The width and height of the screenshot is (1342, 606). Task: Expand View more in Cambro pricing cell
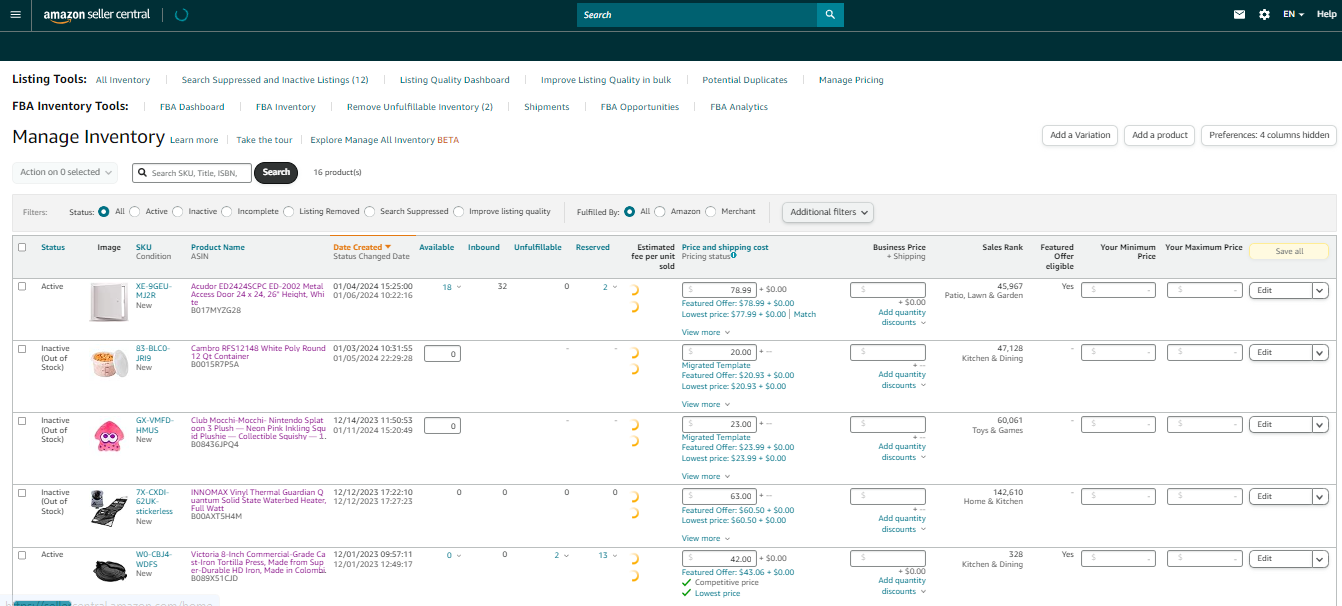point(705,405)
